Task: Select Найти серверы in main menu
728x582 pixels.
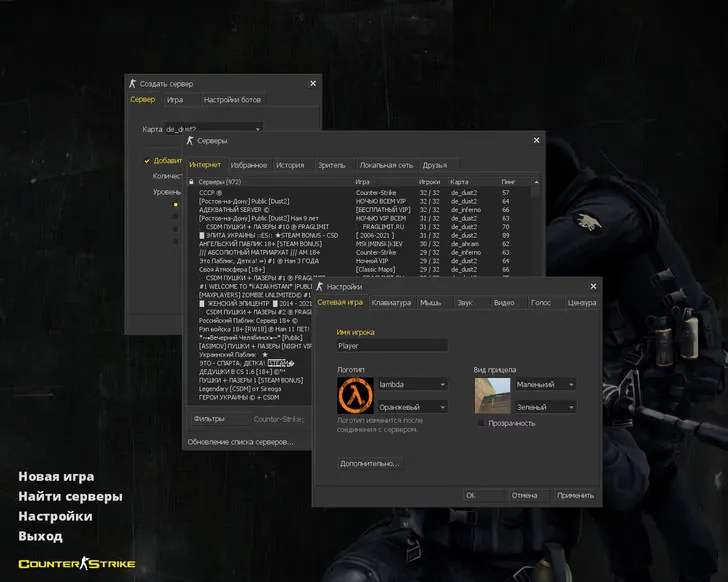Action: click(x=70, y=497)
